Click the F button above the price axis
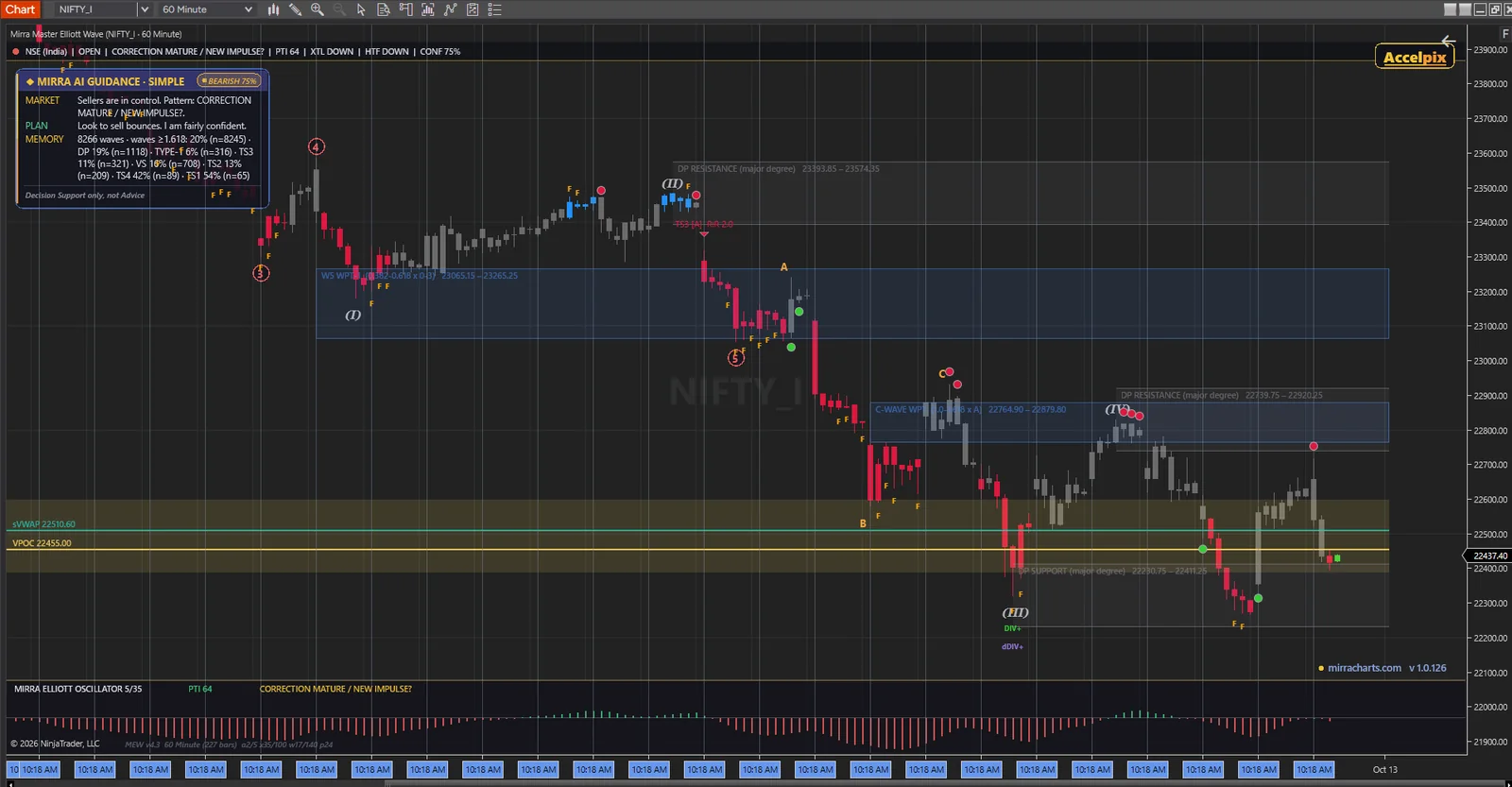 pyautogui.click(x=1505, y=33)
